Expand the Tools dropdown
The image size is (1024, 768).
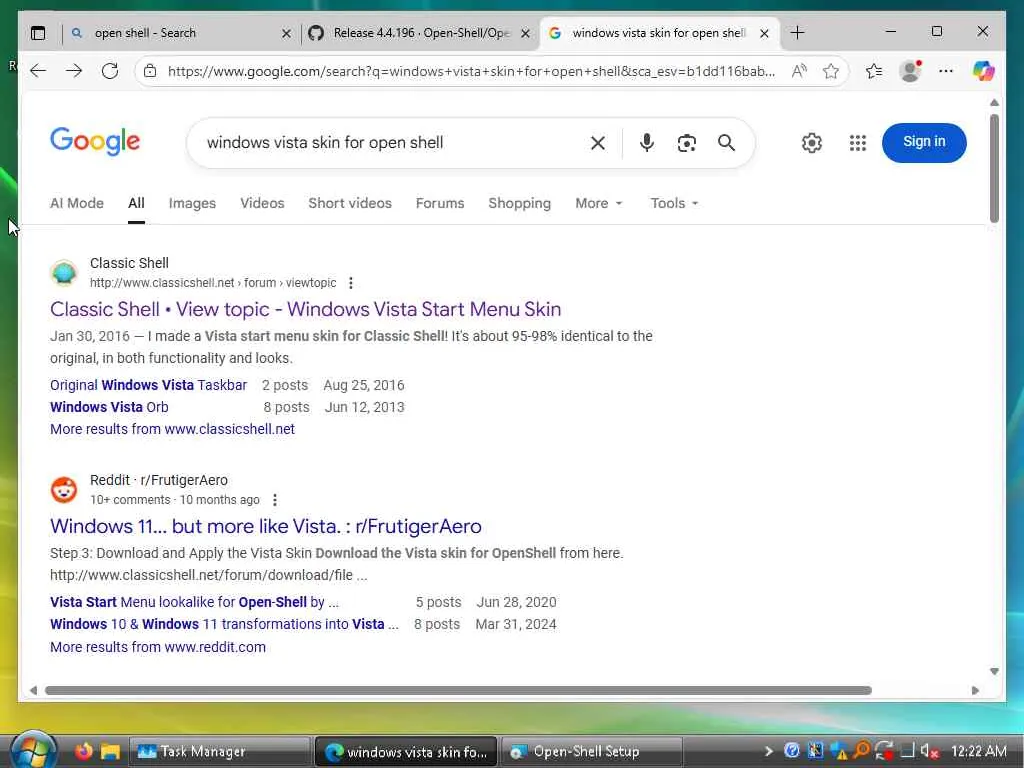click(675, 203)
